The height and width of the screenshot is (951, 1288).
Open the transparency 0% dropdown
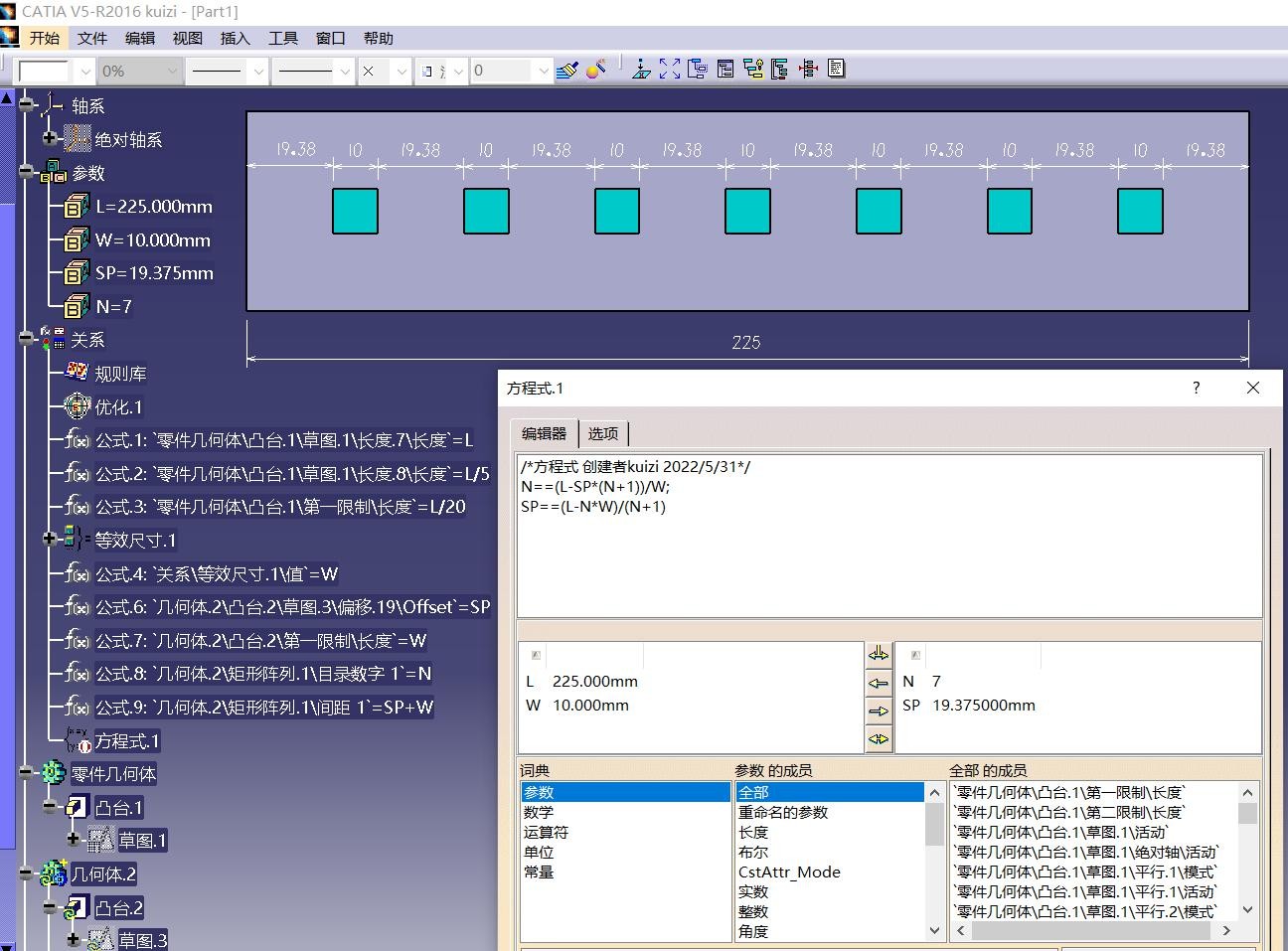pos(172,71)
